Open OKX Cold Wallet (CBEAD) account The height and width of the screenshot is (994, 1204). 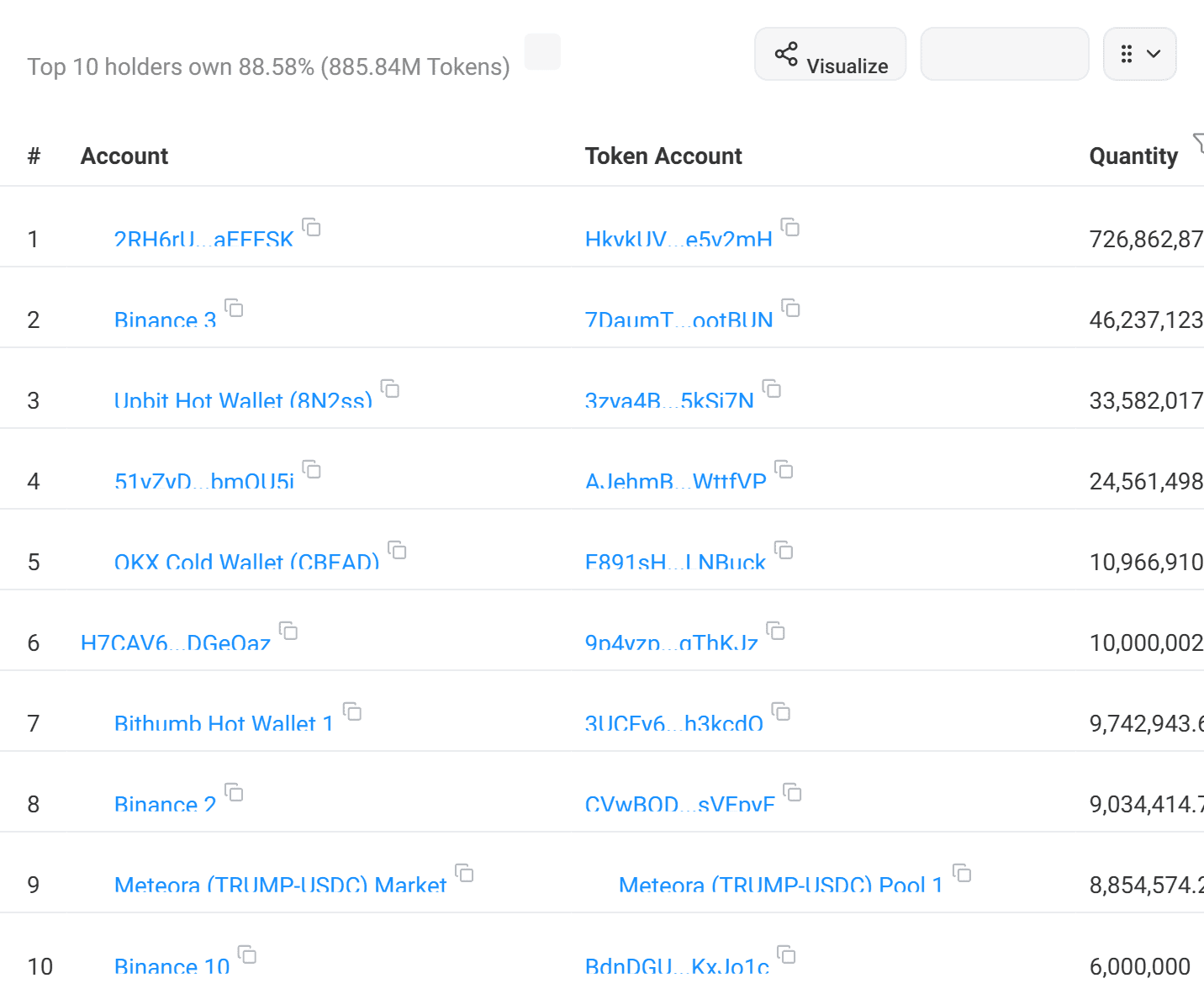pyautogui.click(x=247, y=563)
